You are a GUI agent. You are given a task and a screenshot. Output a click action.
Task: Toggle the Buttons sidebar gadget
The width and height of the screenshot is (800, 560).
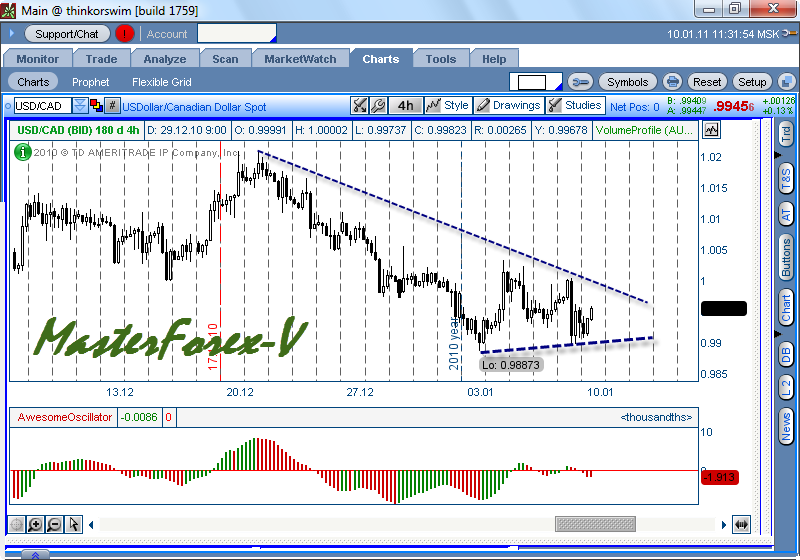coord(786,259)
